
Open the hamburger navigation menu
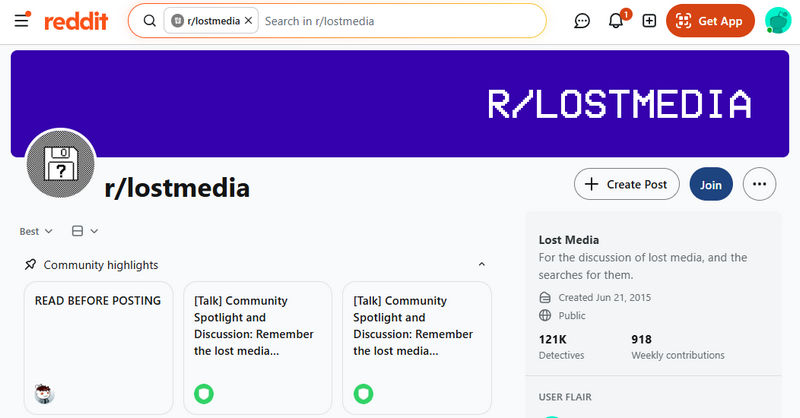click(21, 21)
